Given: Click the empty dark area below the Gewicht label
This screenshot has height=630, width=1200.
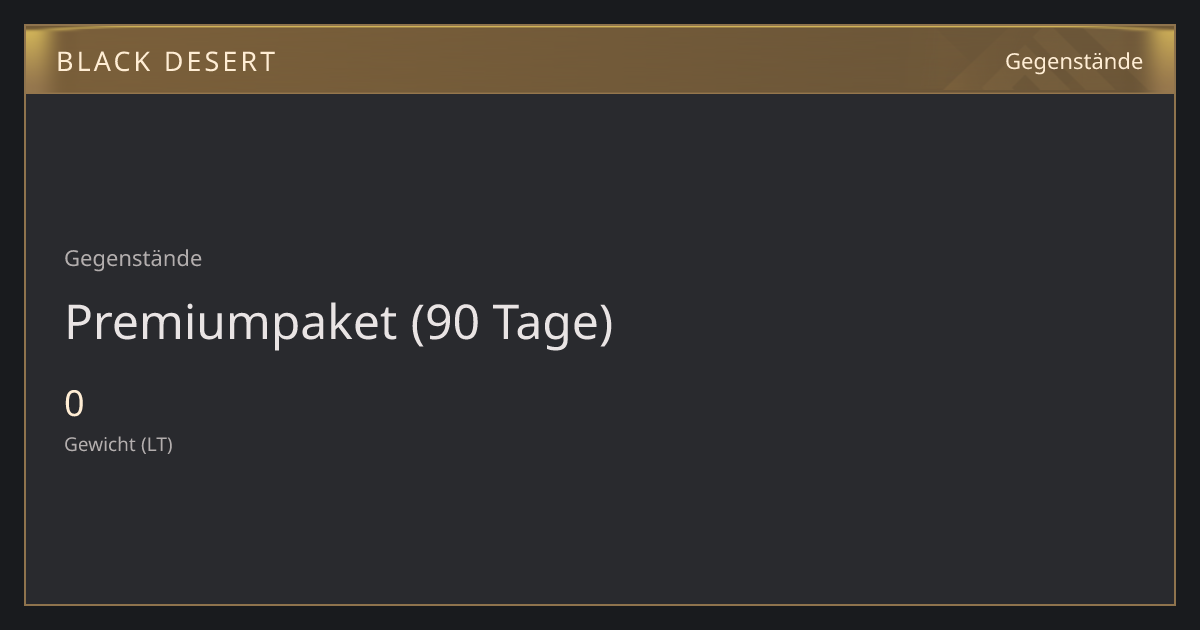Looking at the screenshot, I should click(x=600, y=530).
